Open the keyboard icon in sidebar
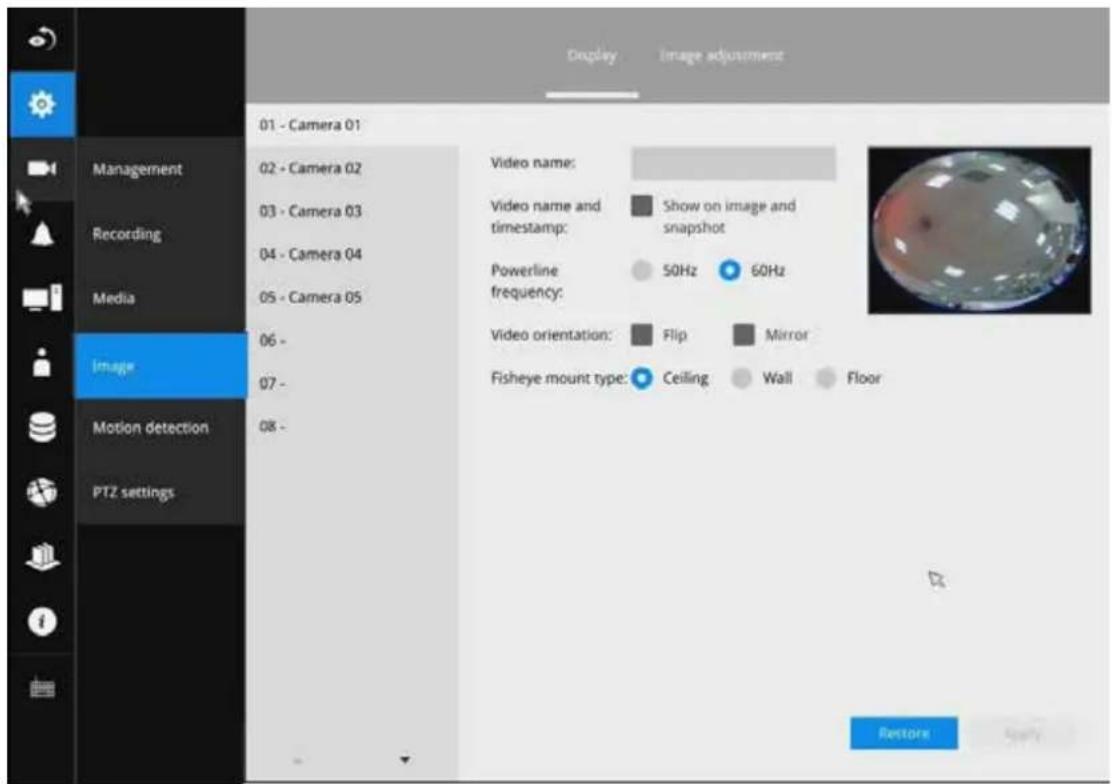The image size is (1112, 784). [42, 688]
